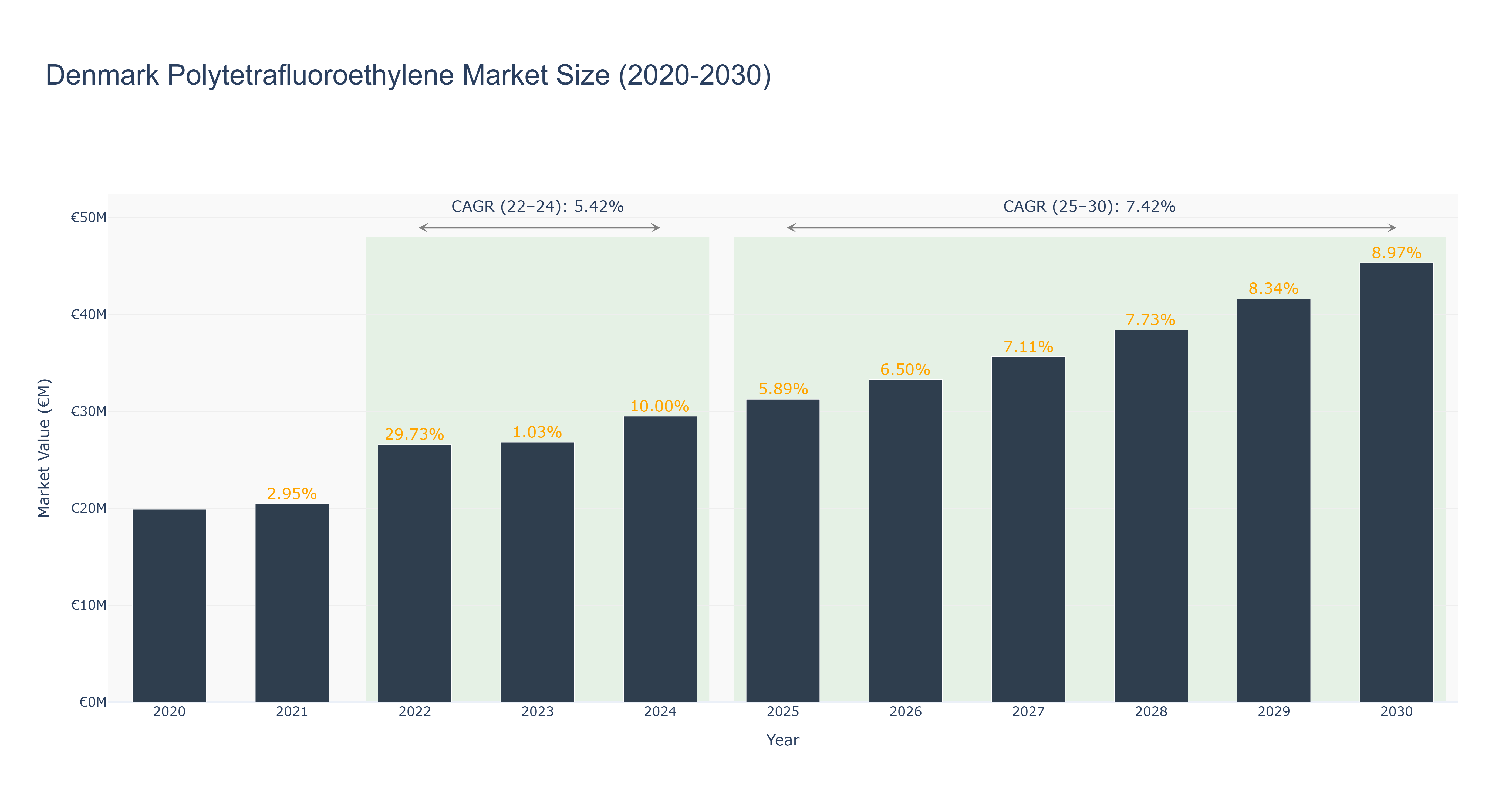Screen dimensions: 1512x810
Task: Click the '€0M' y-axis tick label
Action: click(93, 702)
